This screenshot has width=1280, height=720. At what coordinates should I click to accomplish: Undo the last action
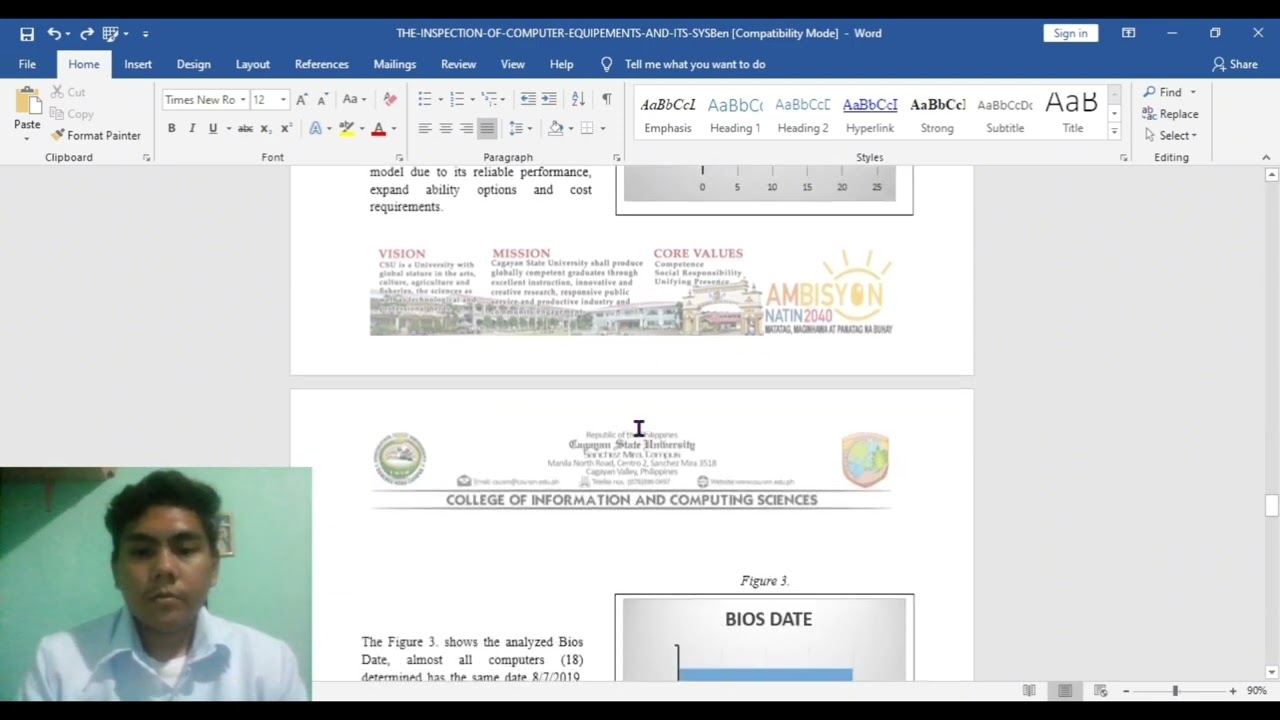pyautogui.click(x=54, y=33)
